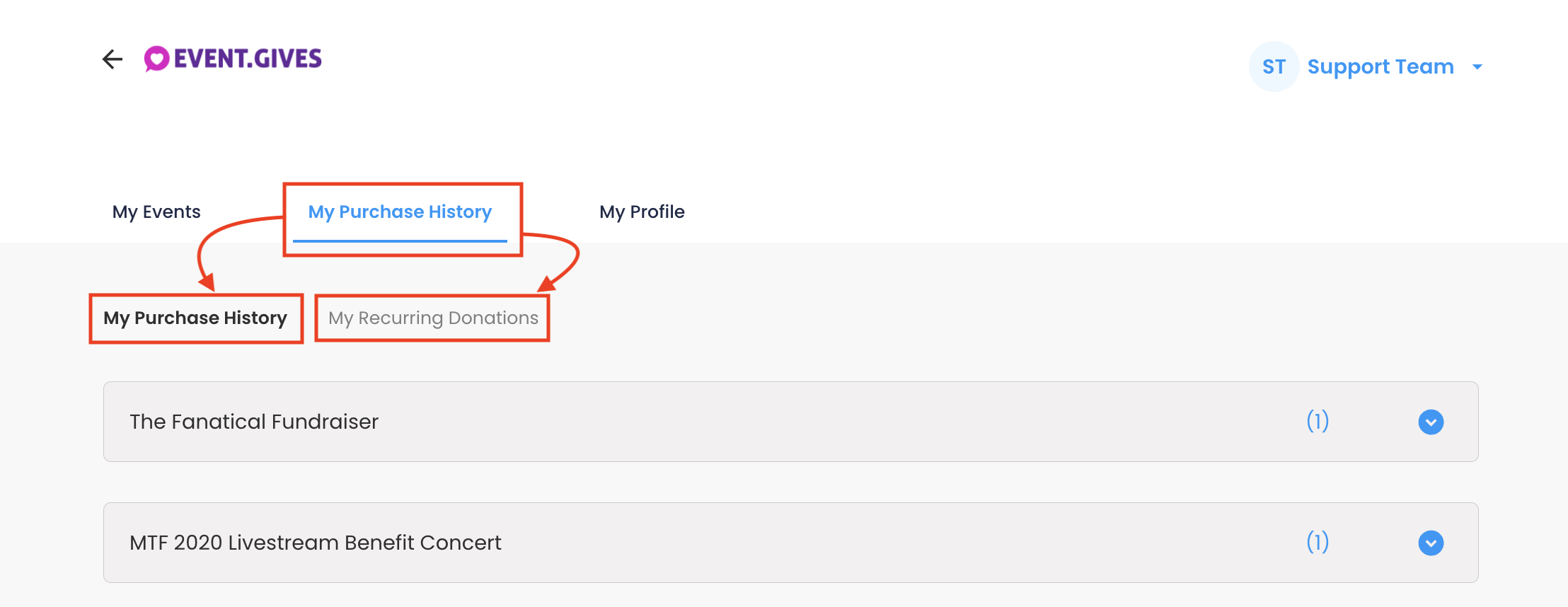Click the pink heart logo icon

[156, 59]
